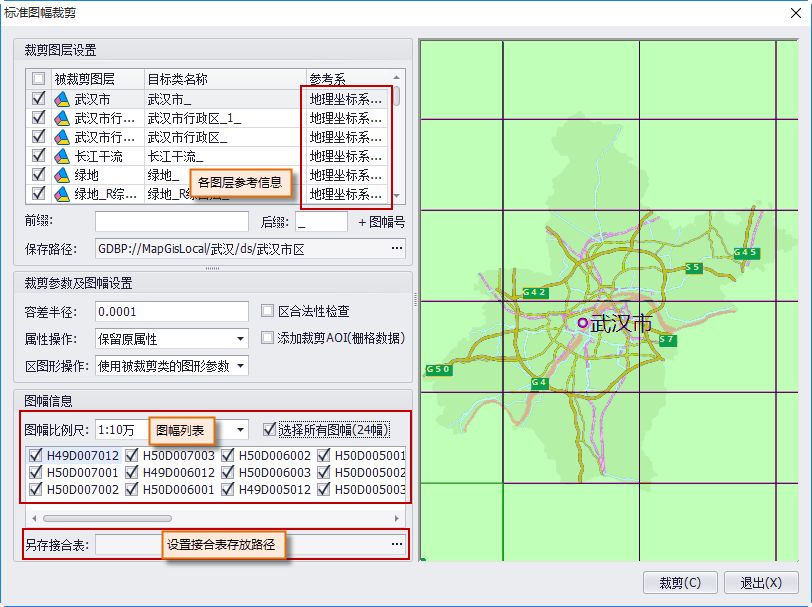Uncheck map sheet H49D006012
Image resolution: width=812 pixels, height=607 pixels.
(132, 472)
